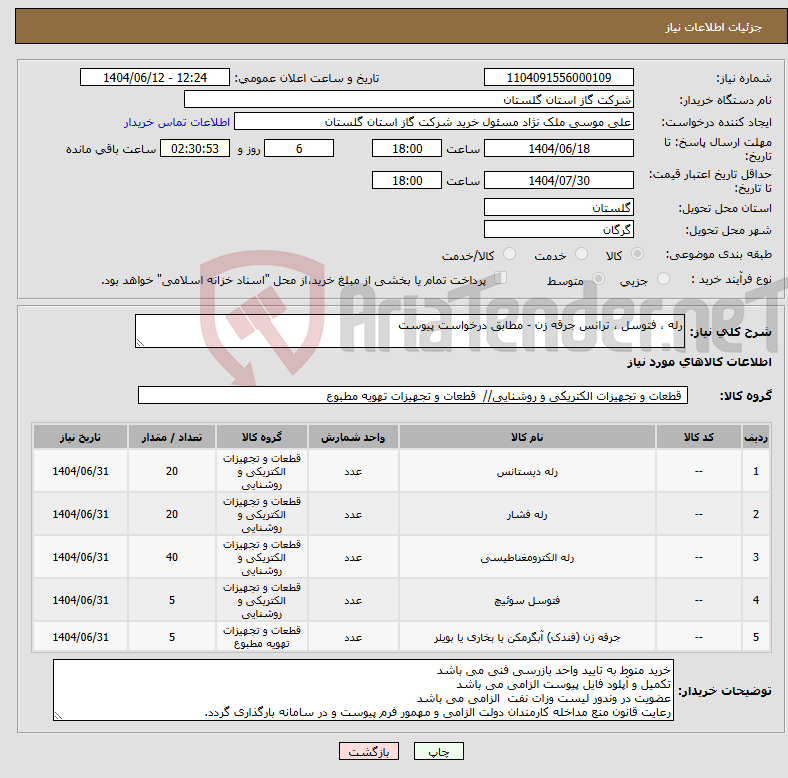Click the رله دیستانس item name
The width and height of the screenshot is (788, 778).
coord(527,471)
